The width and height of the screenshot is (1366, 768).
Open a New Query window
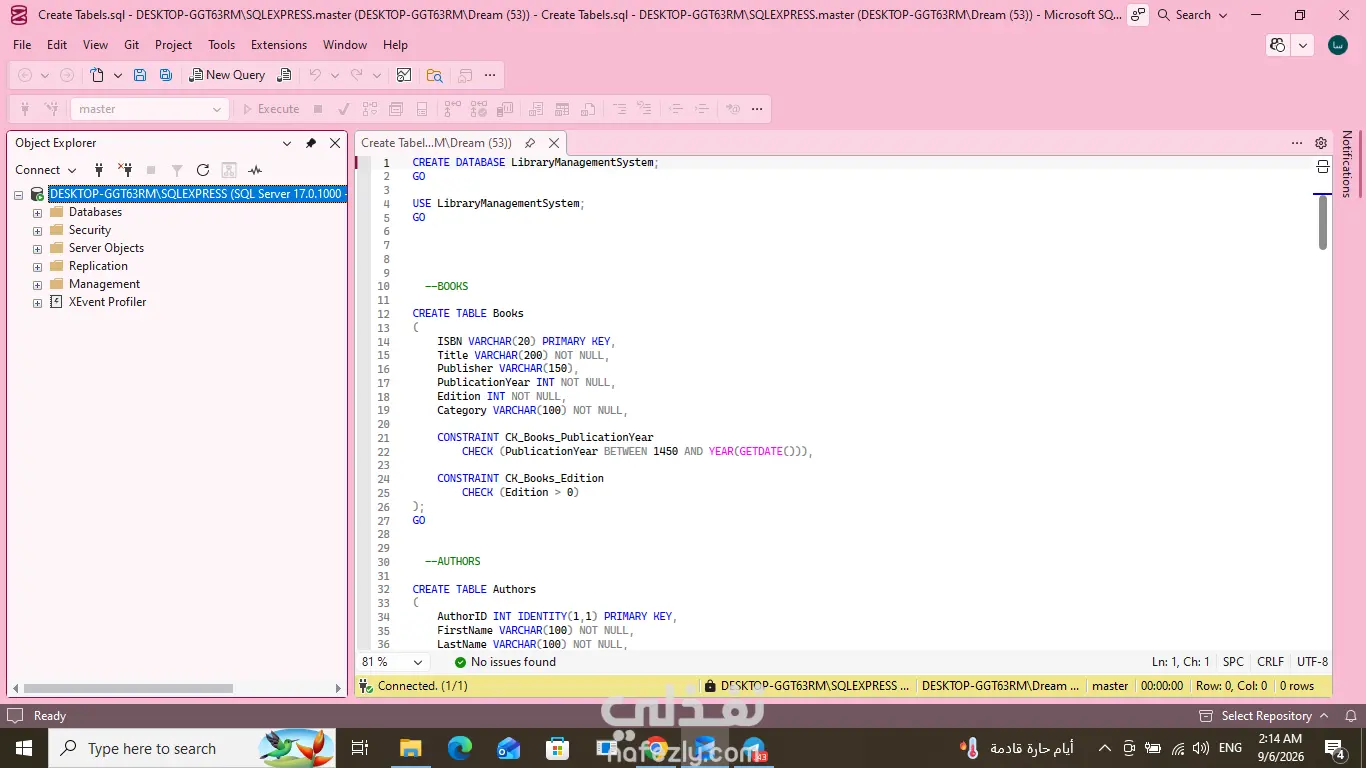tap(227, 75)
